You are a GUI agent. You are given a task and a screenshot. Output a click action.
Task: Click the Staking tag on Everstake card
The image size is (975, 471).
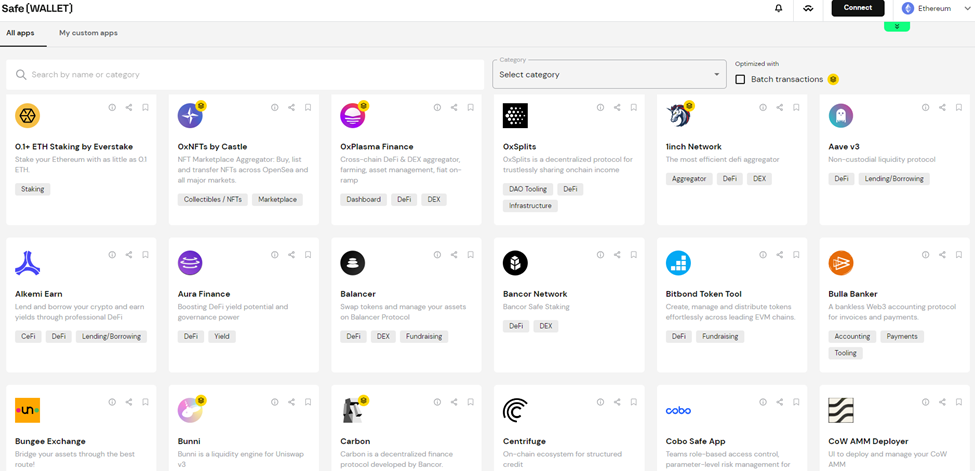coord(32,189)
